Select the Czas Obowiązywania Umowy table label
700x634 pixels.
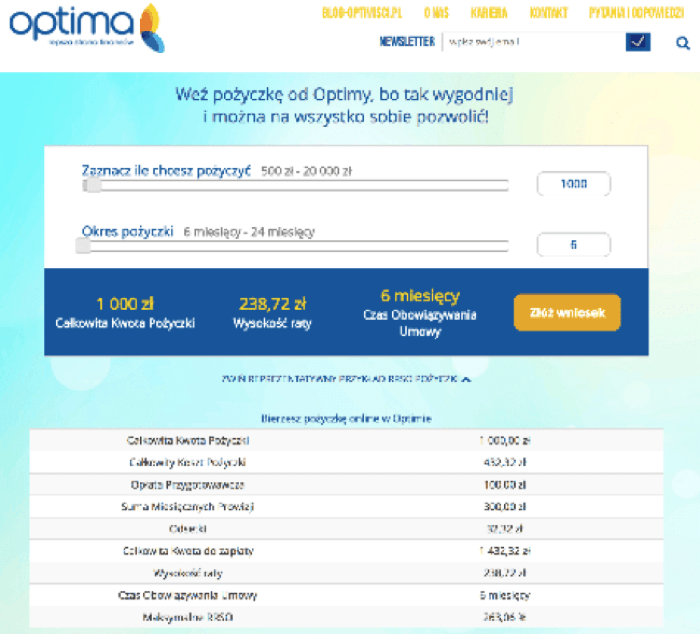(x=188, y=595)
